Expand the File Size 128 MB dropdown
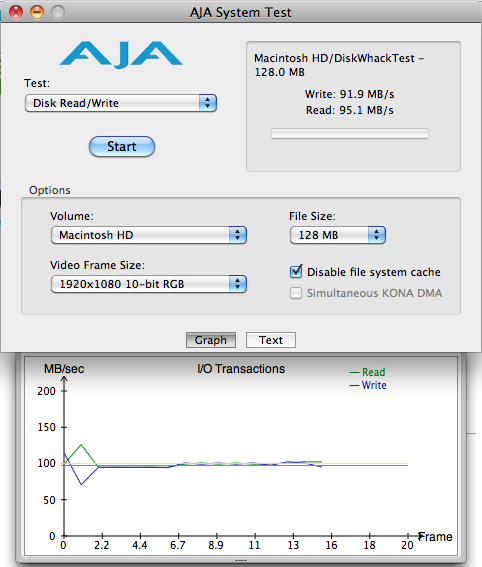The height and width of the screenshot is (567, 482). (338, 235)
